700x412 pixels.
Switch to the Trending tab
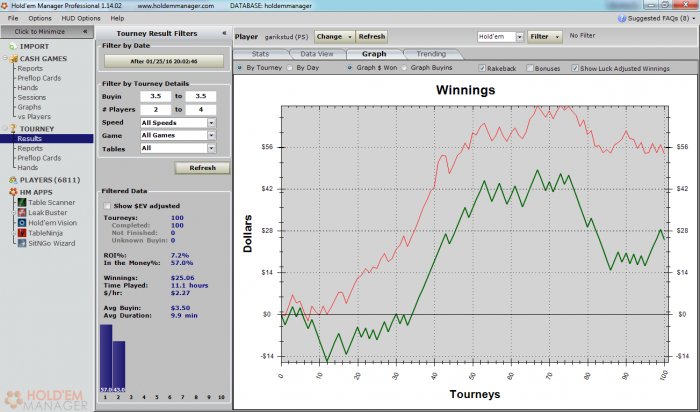point(431,54)
